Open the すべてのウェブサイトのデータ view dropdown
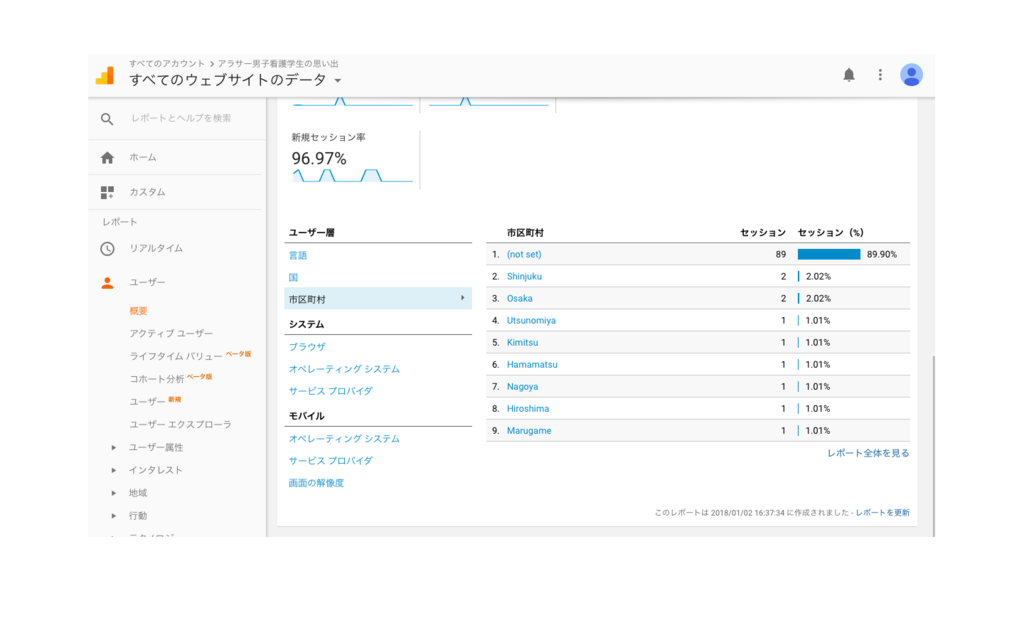1024x640 pixels. click(x=338, y=81)
